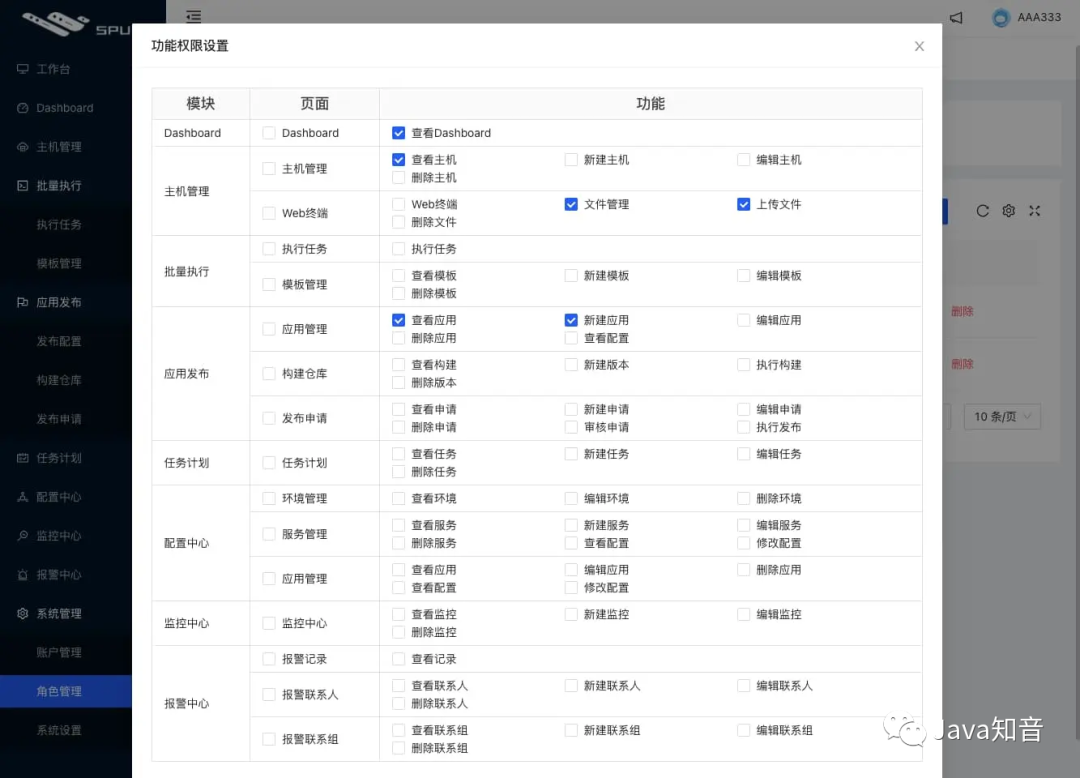Select 角色管理 in the sidebar
The width and height of the screenshot is (1080, 778).
click(x=66, y=691)
